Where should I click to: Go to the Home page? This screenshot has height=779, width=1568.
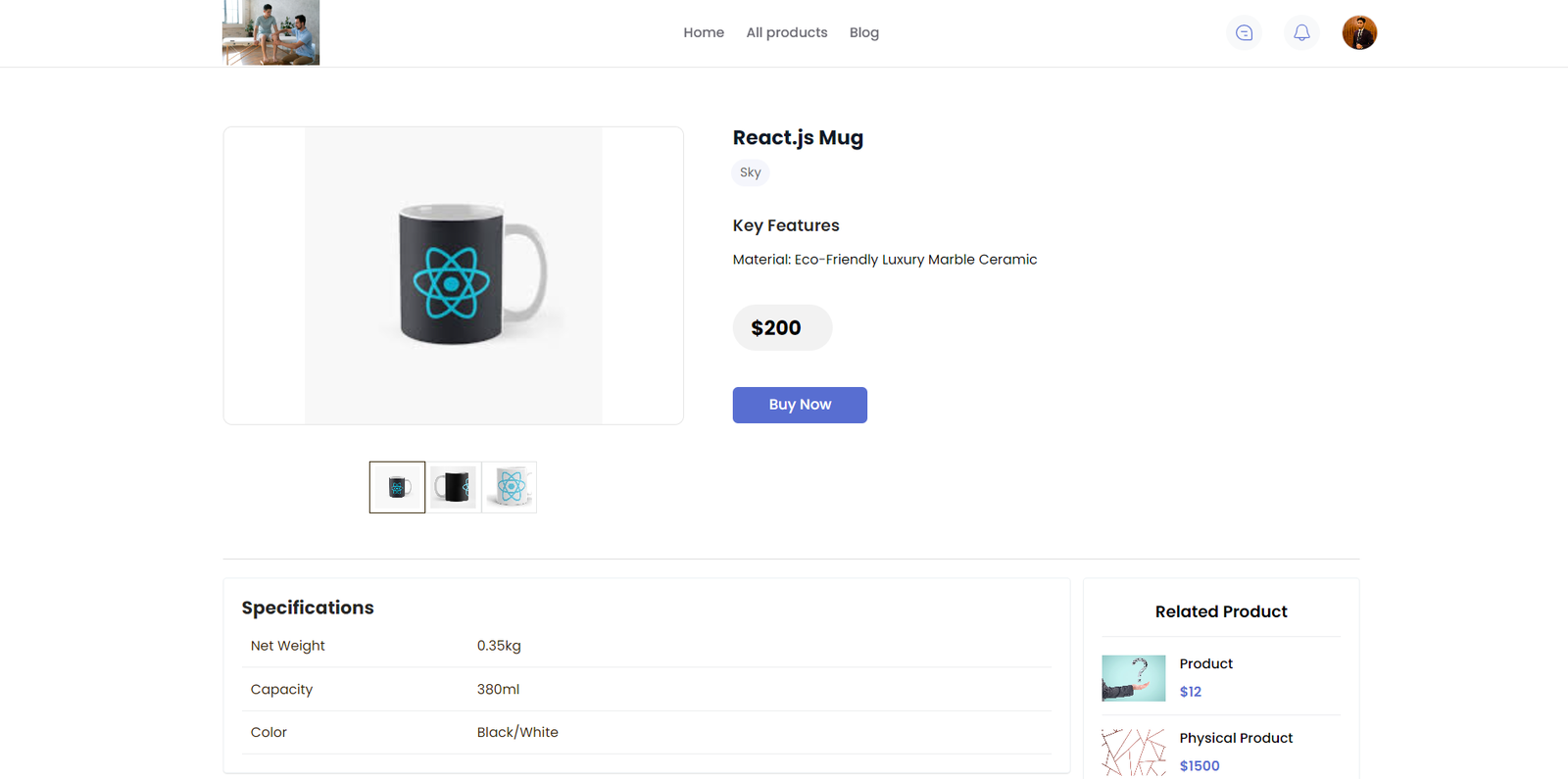point(704,32)
